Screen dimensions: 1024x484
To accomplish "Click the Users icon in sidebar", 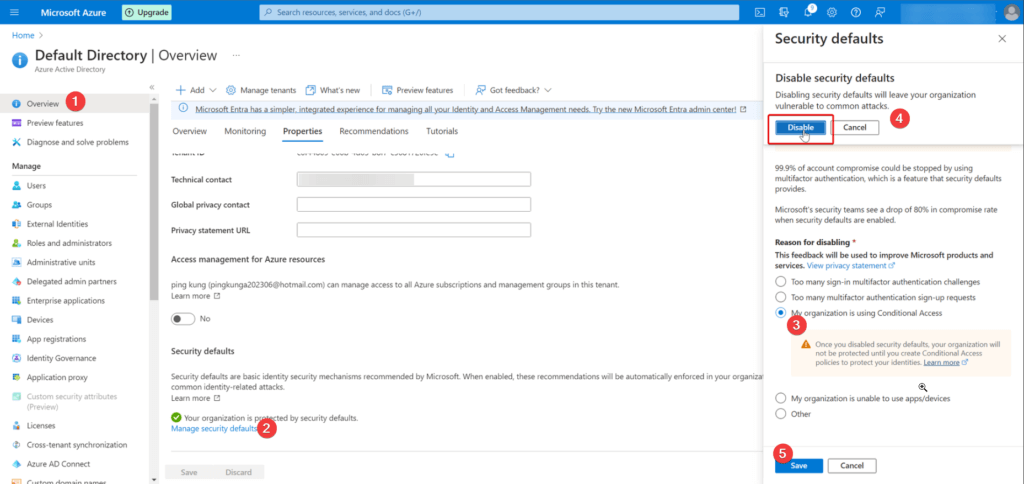I will pos(17,186).
